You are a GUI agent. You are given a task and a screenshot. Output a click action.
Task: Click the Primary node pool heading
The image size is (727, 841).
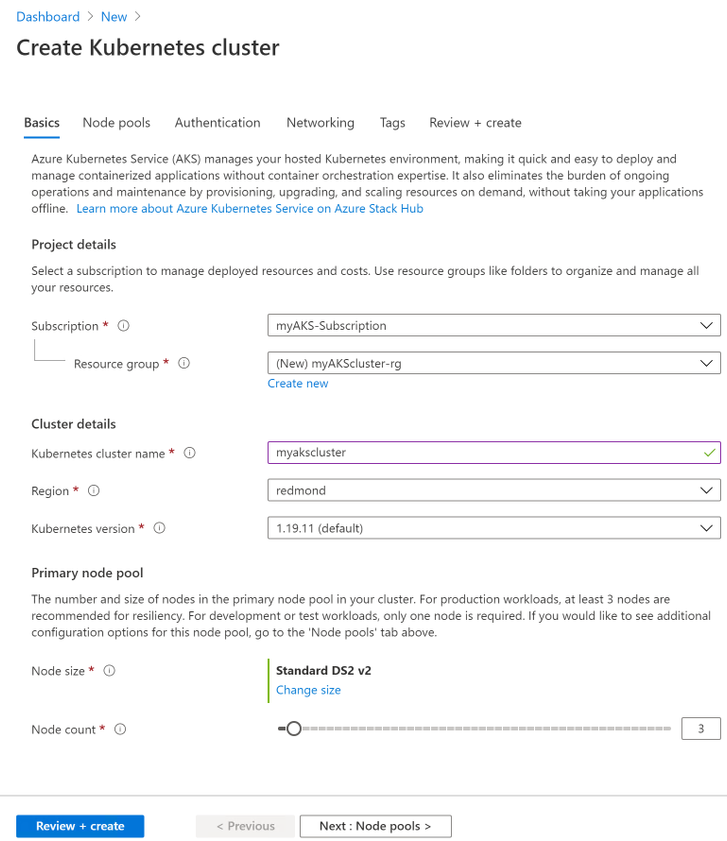coord(87,573)
